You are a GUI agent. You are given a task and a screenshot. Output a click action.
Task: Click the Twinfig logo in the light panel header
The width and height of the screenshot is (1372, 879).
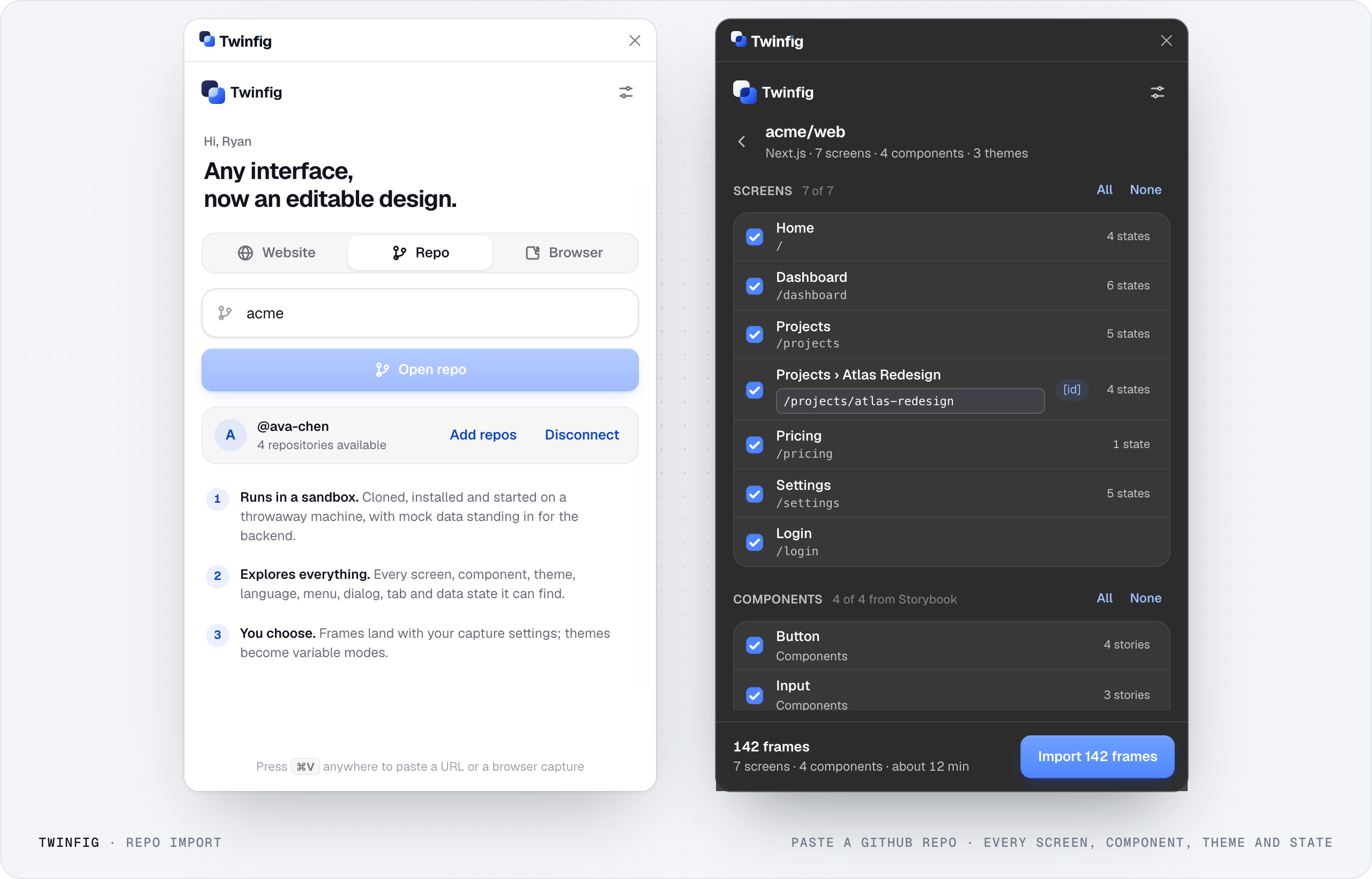[x=213, y=92]
